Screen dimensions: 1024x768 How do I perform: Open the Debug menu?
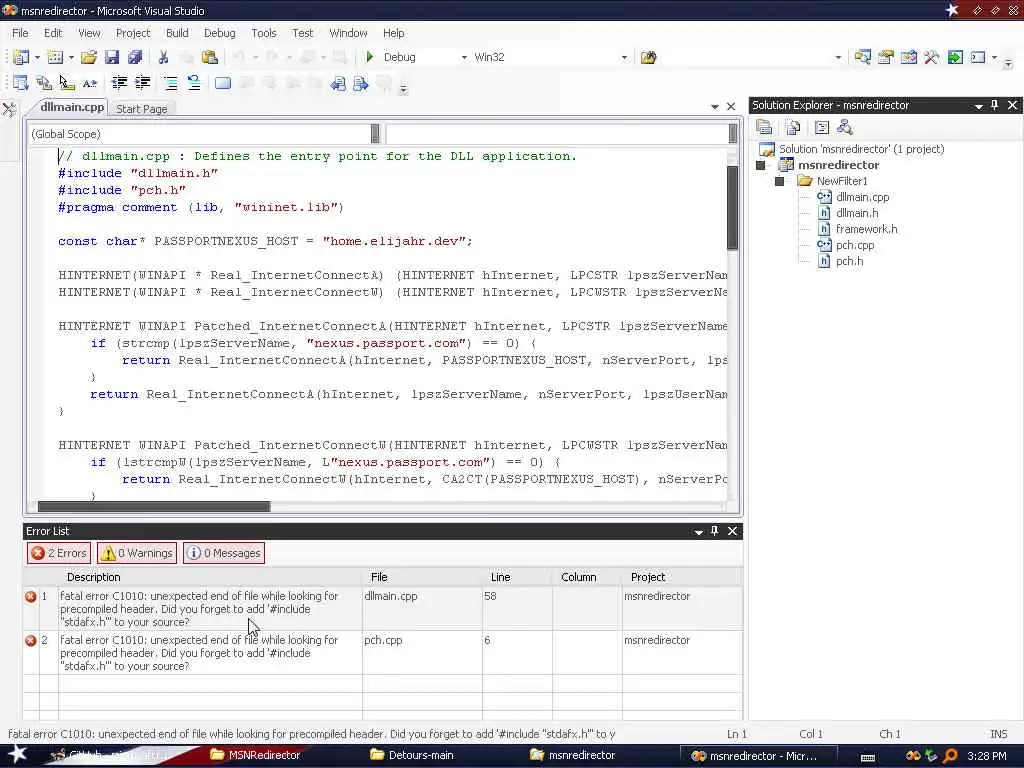[x=219, y=33]
